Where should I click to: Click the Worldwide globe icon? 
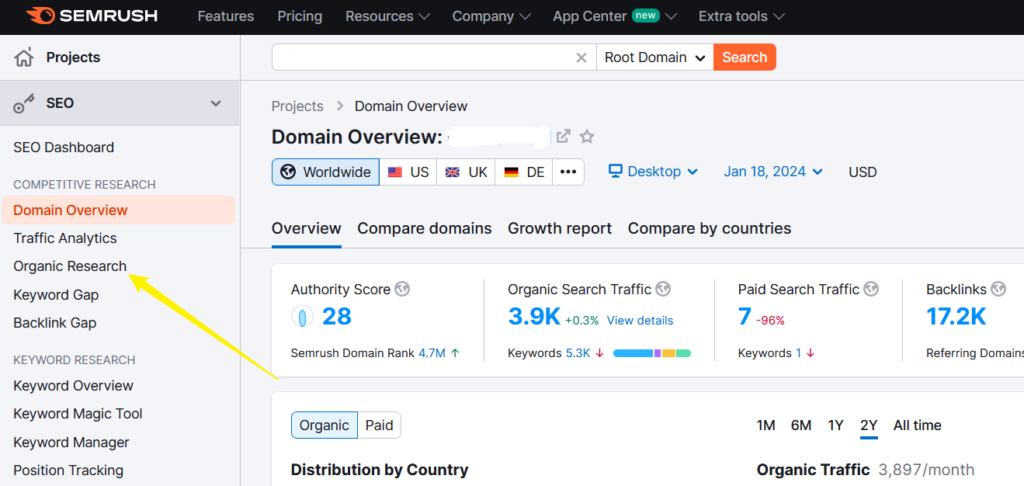coord(288,172)
